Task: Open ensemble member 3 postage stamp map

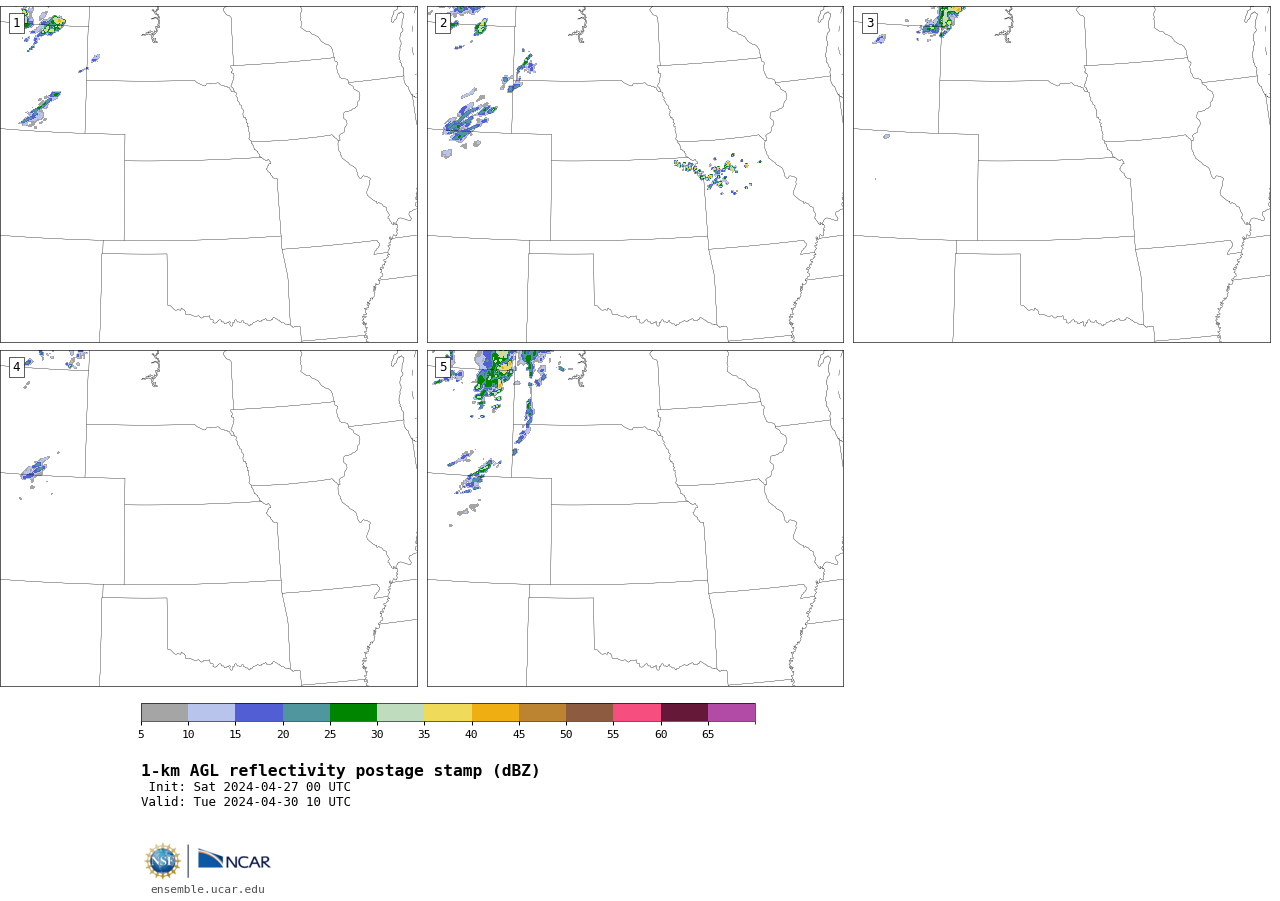Action: 1062,174
